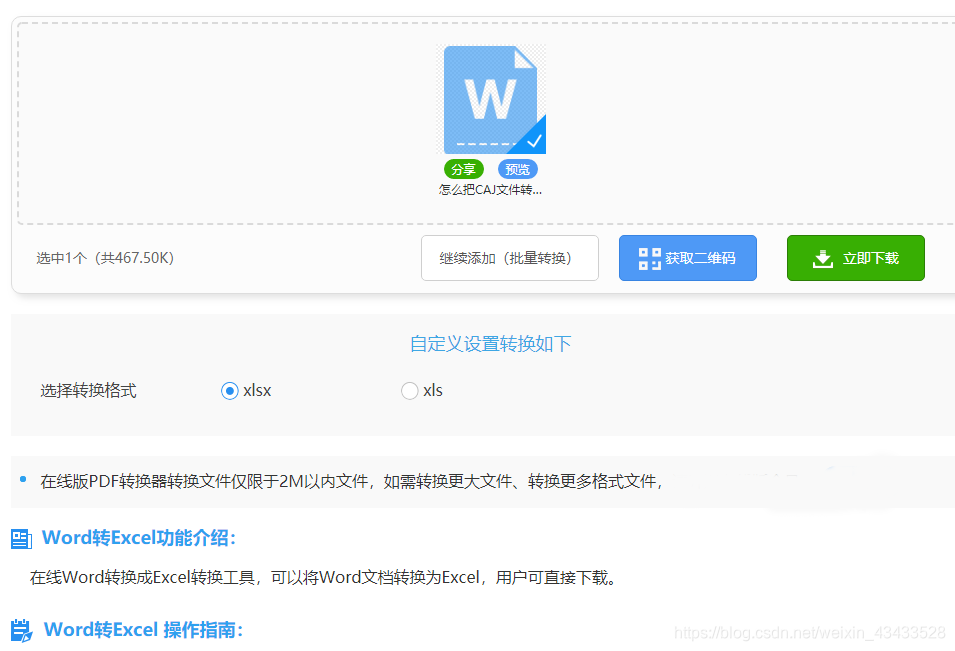Click the notepad icon beside 操作指南 heading
Screen dimensions: 955x651
pyautogui.click(x=22, y=630)
